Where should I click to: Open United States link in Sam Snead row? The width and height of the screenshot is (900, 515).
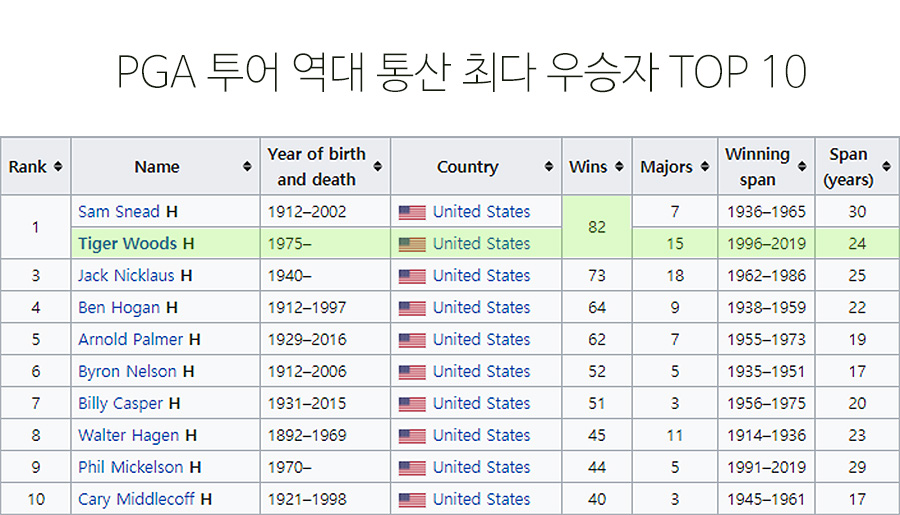482,211
